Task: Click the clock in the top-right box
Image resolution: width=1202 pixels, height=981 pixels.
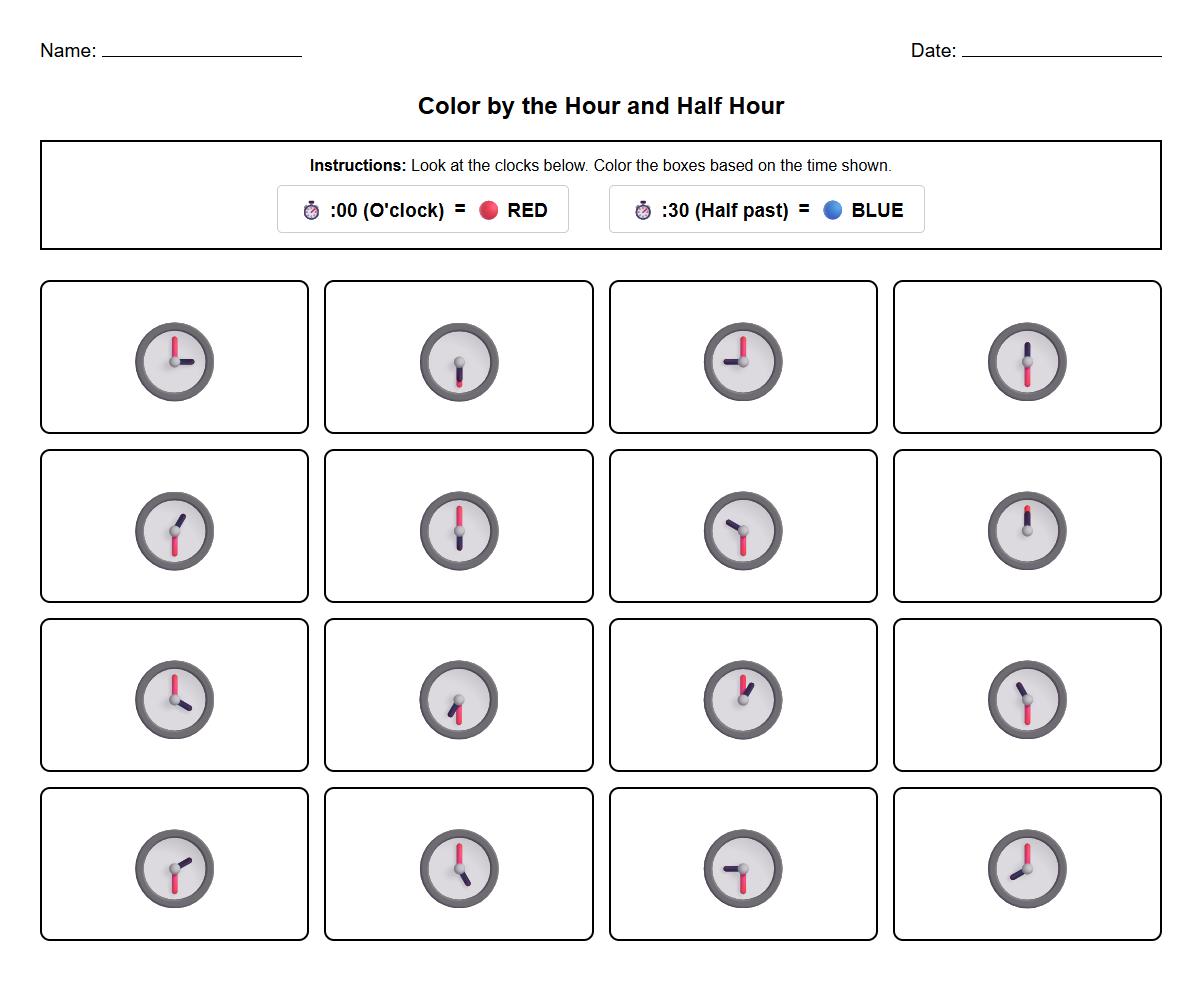Action: (1026, 360)
